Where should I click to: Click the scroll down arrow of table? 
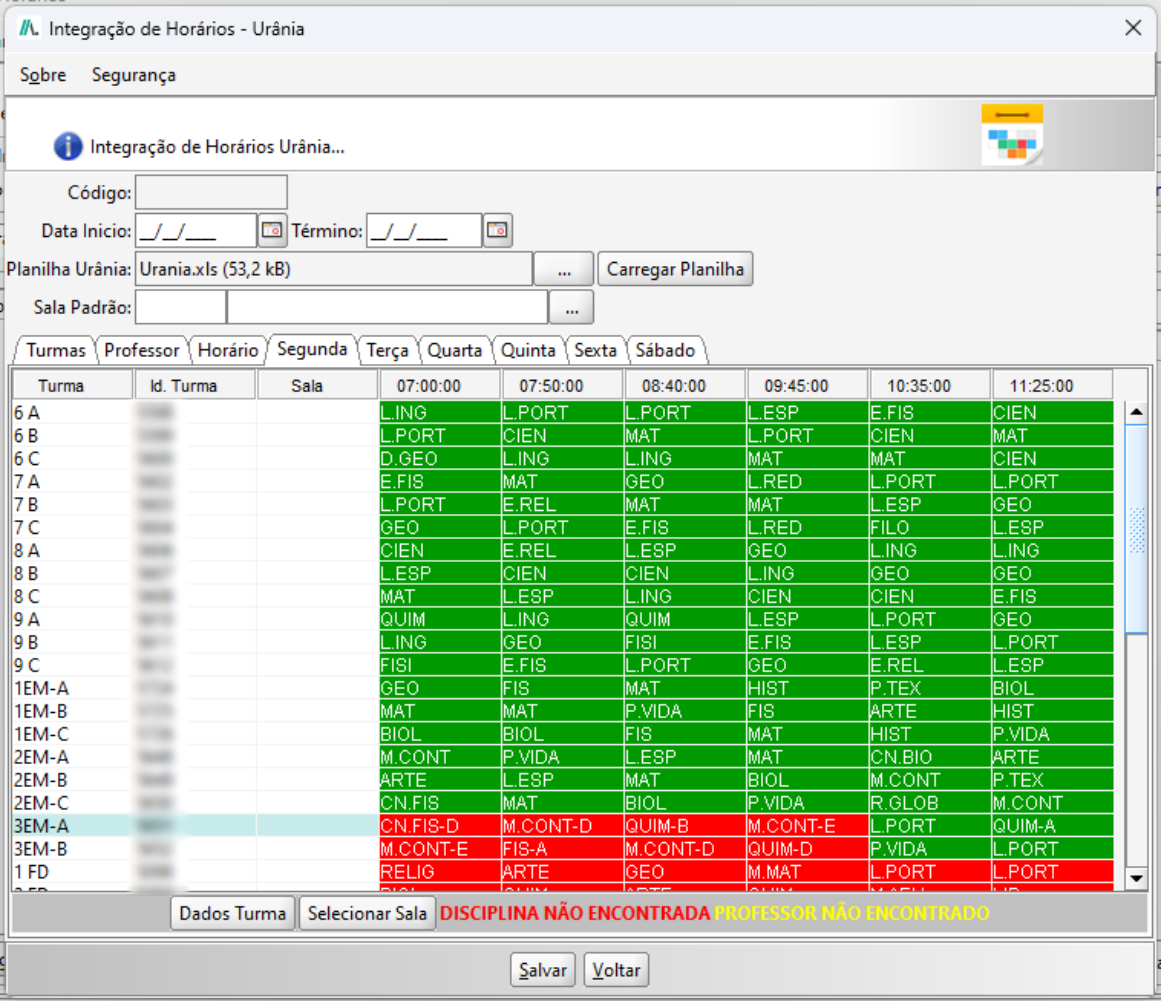pos(1136,878)
